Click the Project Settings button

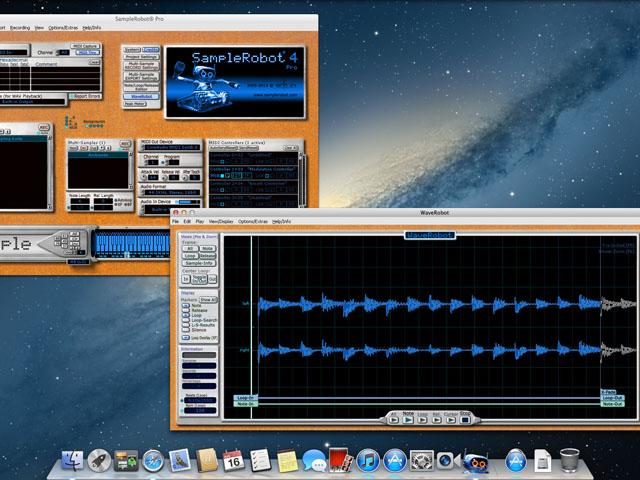tap(141, 57)
